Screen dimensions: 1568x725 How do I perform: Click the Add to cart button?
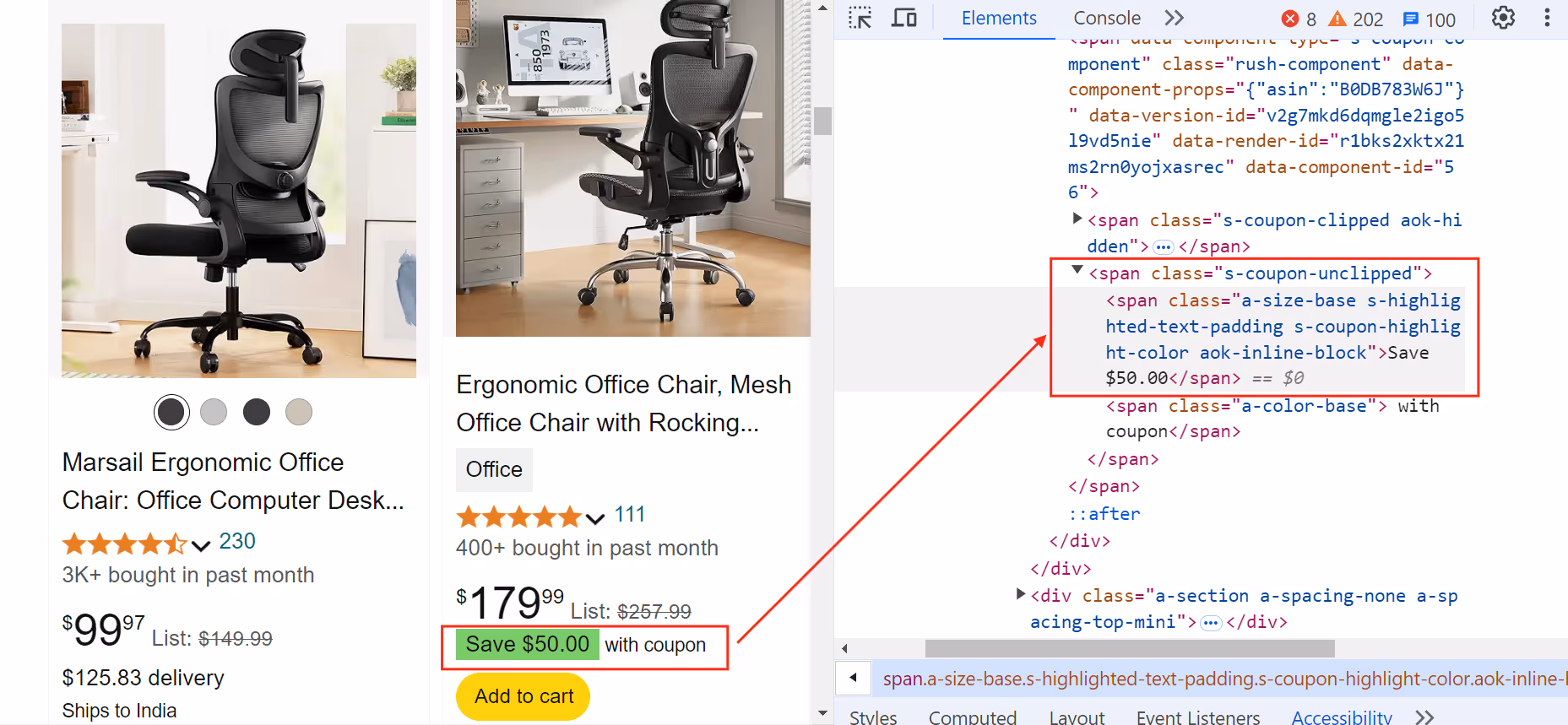[524, 696]
